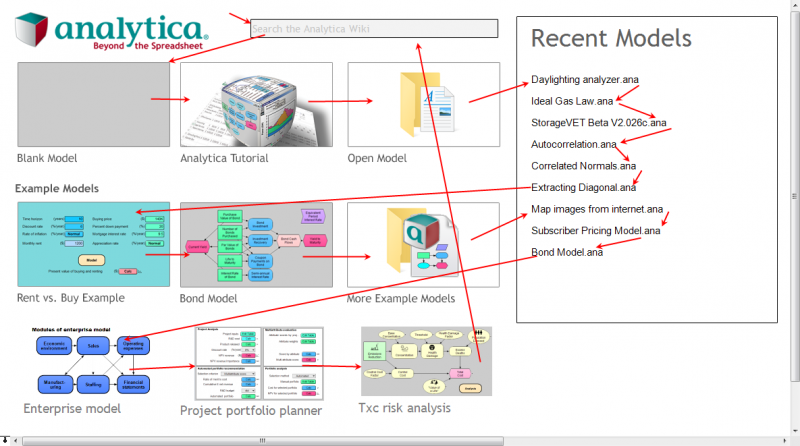Open recent model Daylighting analyzer.ana
The height and width of the screenshot is (446, 800).
(x=585, y=80)
